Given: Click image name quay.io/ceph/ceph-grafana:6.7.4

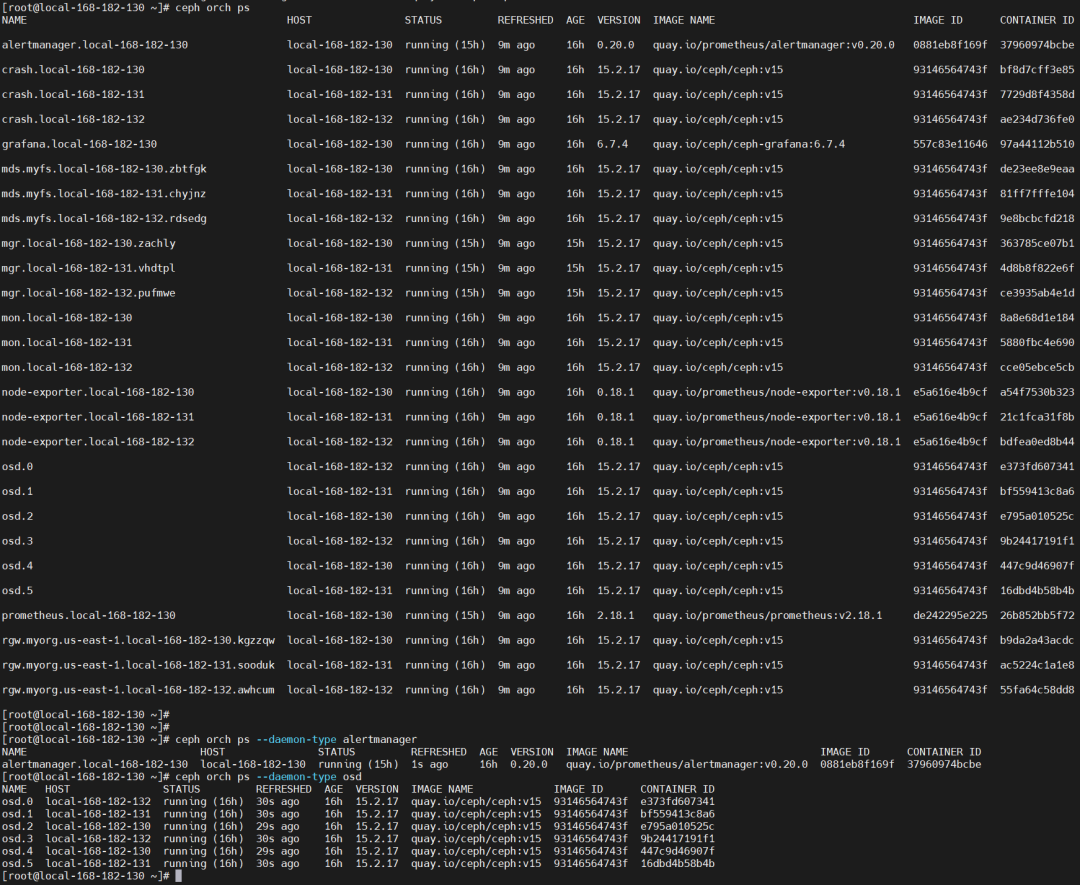Looking at the screenshot, I should click(x=749, y=144).
